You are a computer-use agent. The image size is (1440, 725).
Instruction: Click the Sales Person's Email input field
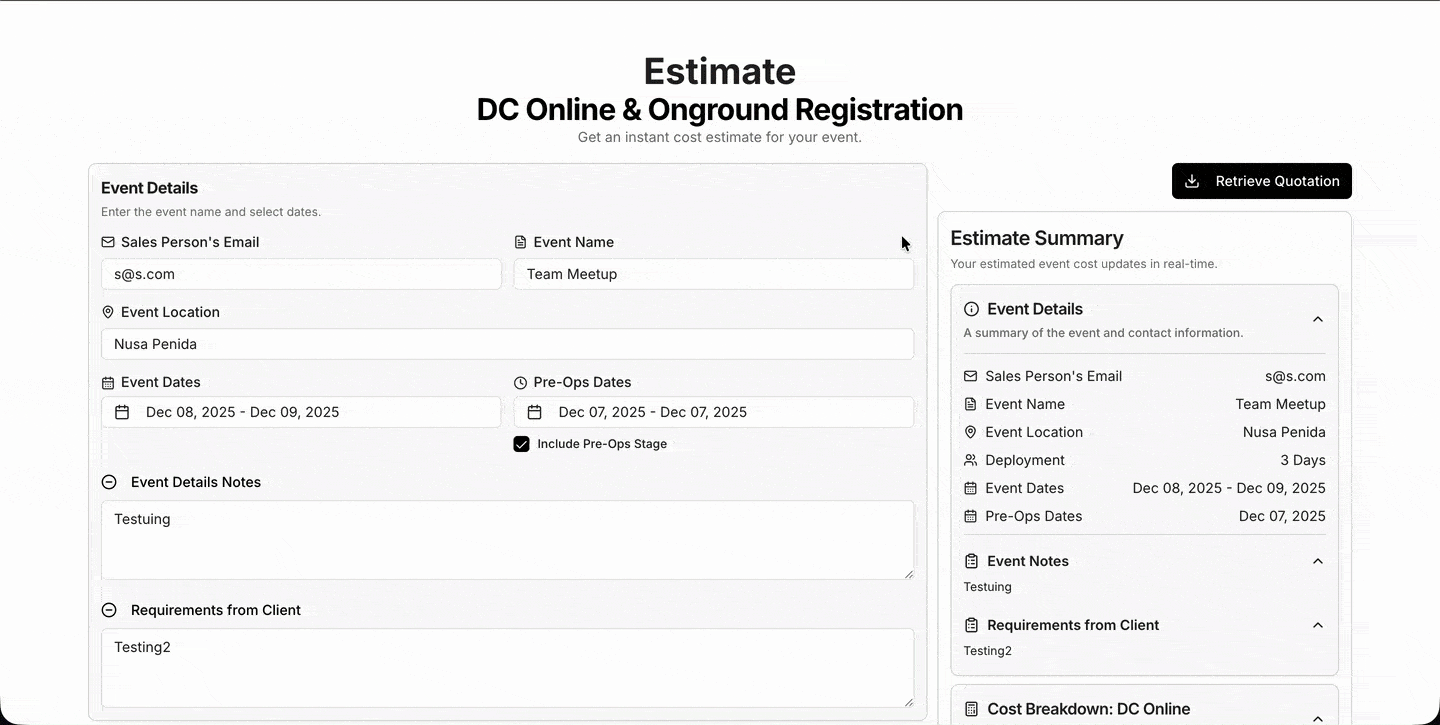(x=300, y=274)
